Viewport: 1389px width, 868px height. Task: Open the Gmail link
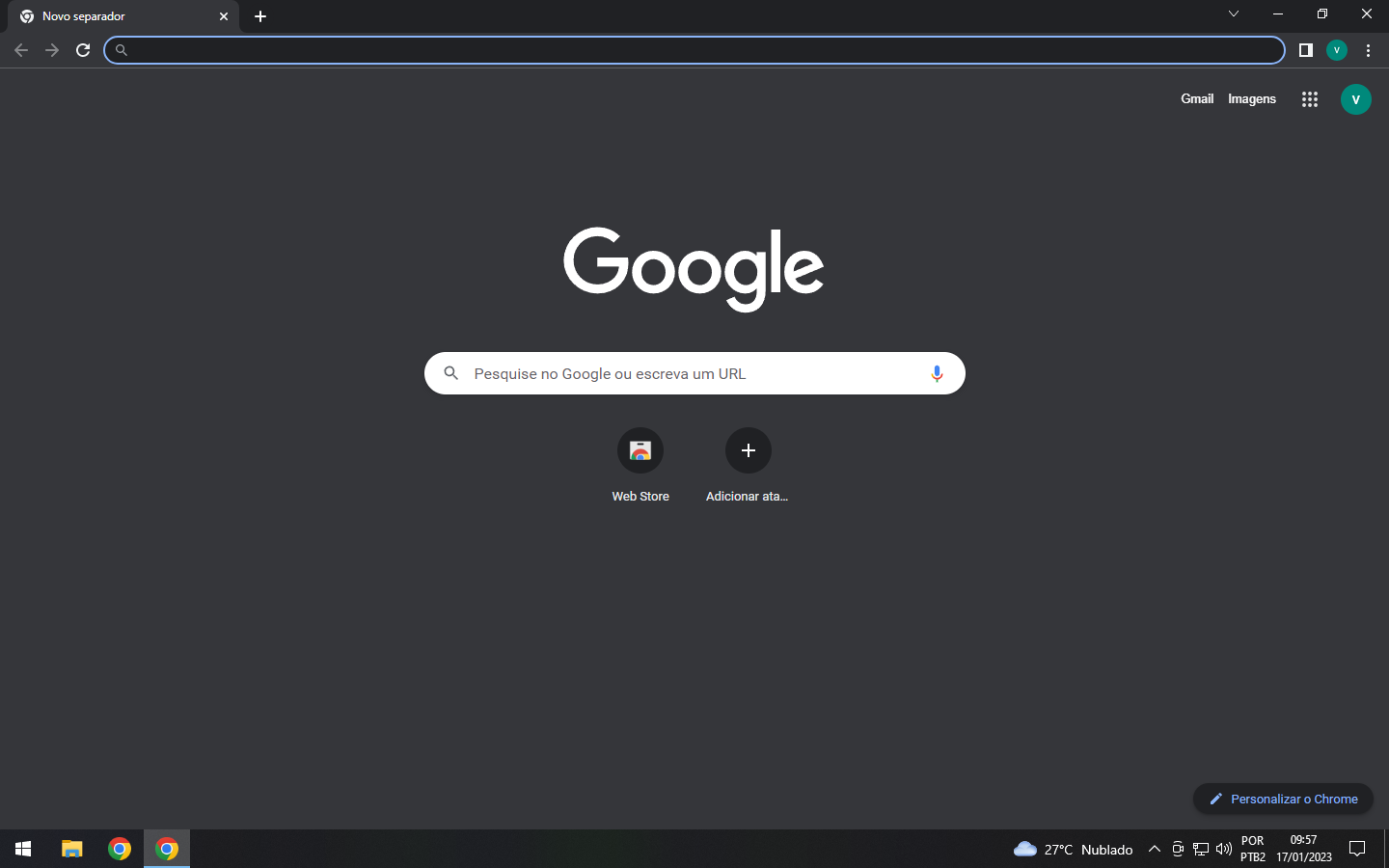[1197, 98]
